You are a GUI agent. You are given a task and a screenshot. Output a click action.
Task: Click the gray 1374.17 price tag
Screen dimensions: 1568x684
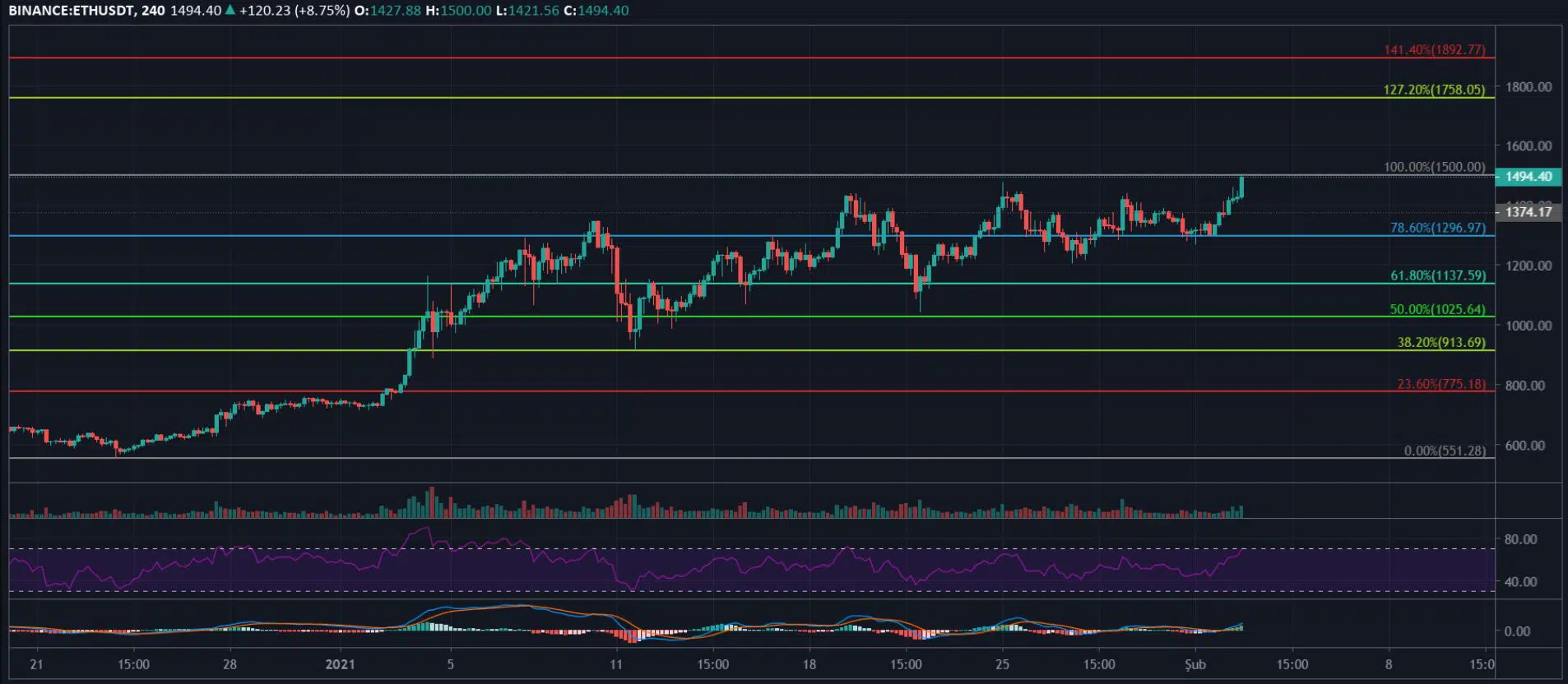point(1528,212)
